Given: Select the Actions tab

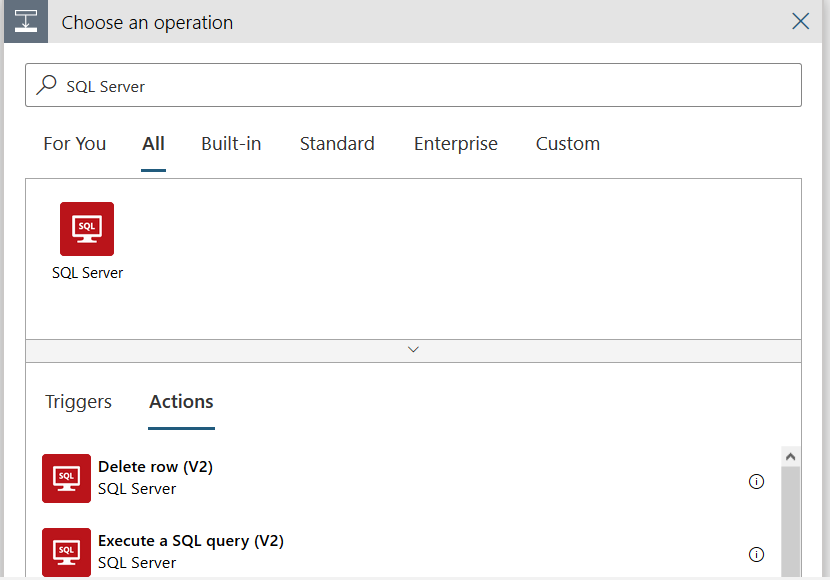Looking at the screenshot, I should pyautogui.click(x=181, y=402).
